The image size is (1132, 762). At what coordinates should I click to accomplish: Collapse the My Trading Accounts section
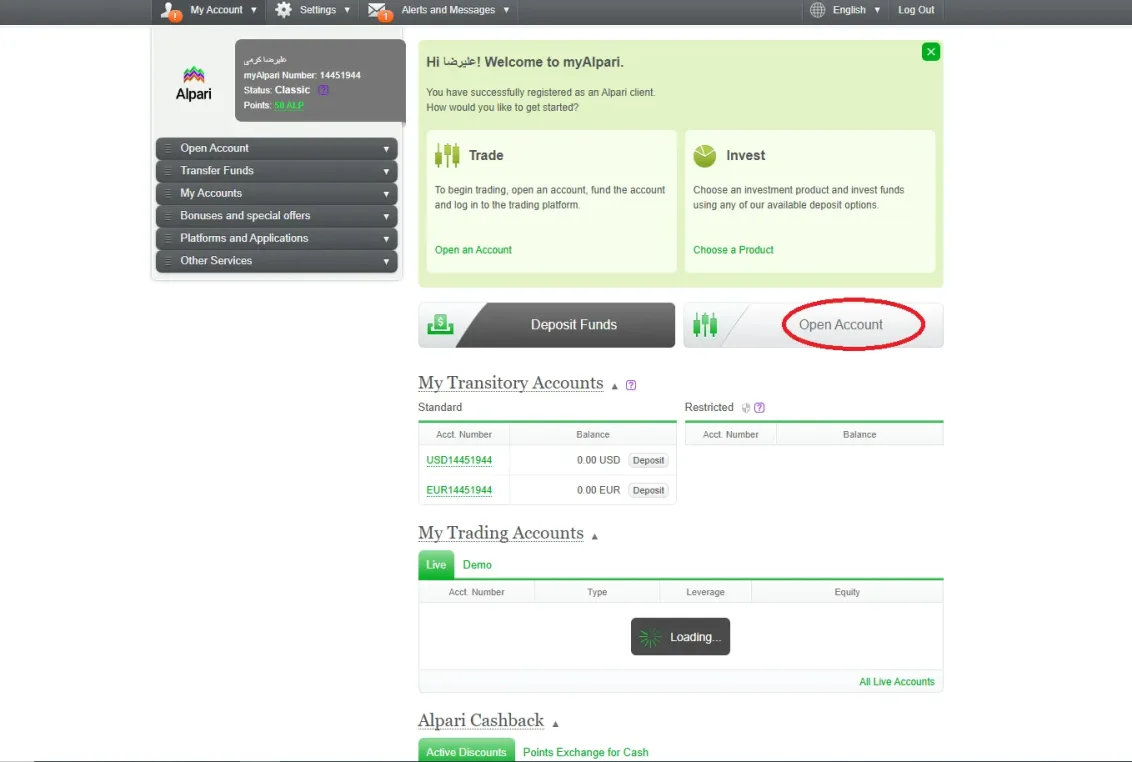click(x=595, y=537)
